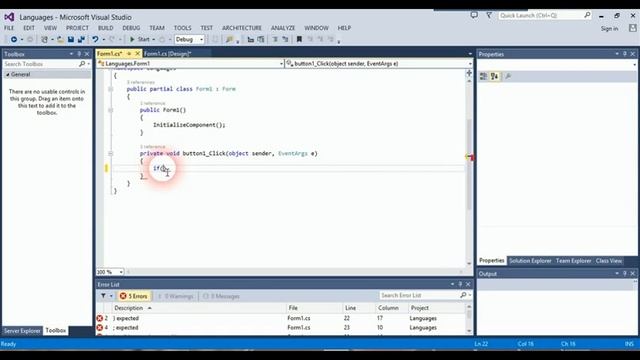This screenshot has height=360, width=640.
Task: Switch to the Class View tab
Action: (609, 261)
